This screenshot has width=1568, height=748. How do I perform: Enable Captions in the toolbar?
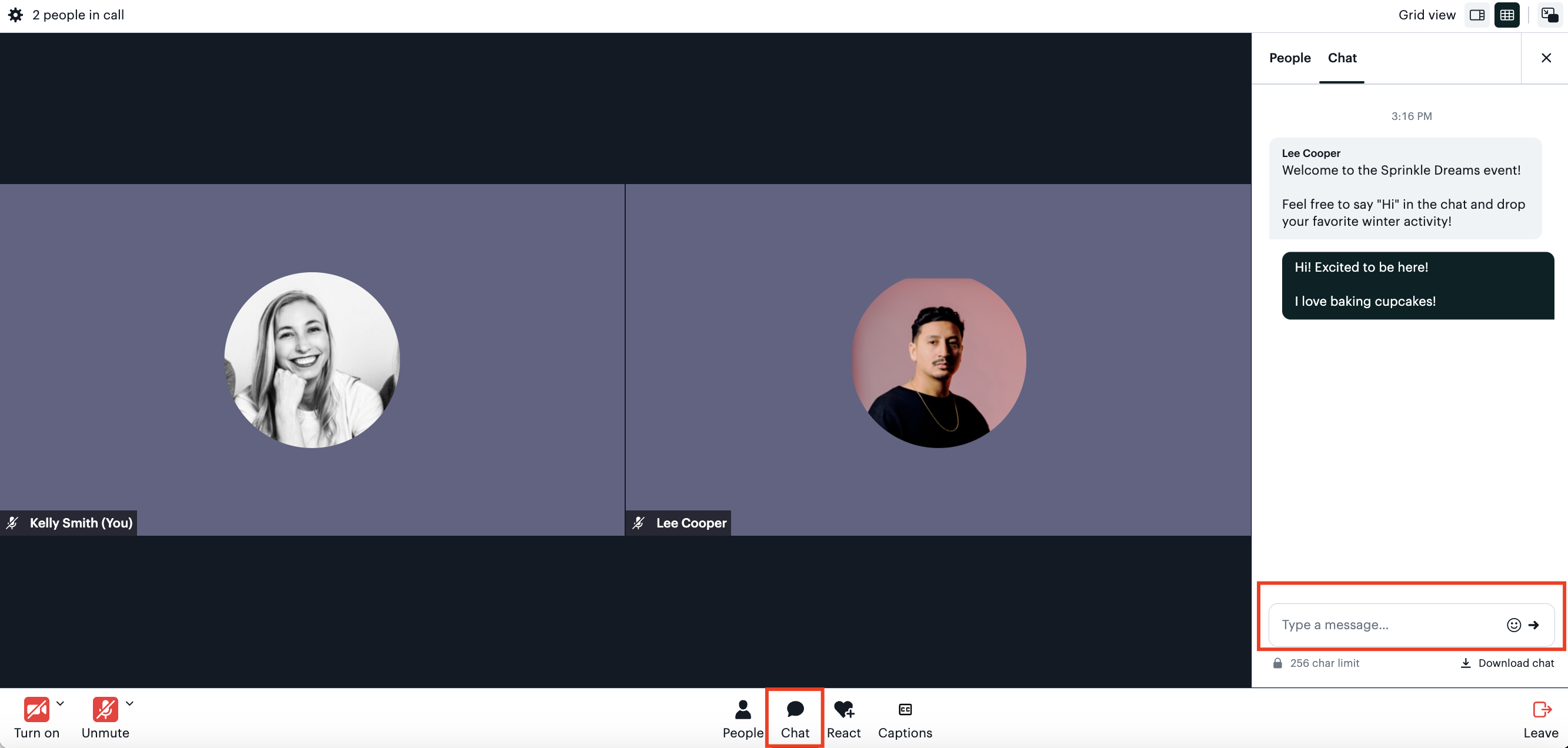tap(905, 719)
